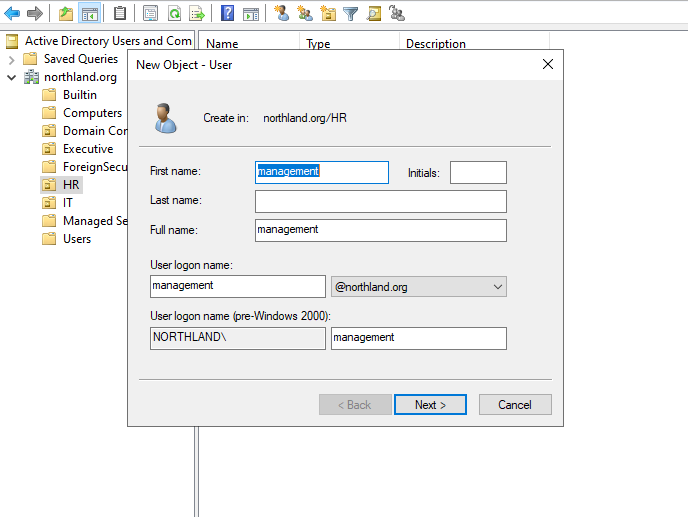Viewport: 688px width, 517px height.
Task: Click into the Last name field
Action: [x=380, y=201]
